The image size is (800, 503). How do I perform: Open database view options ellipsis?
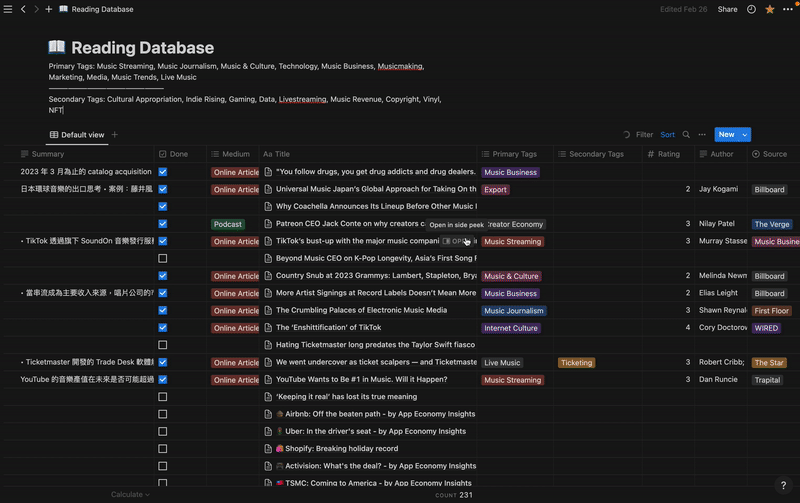(x=702, y=135)
